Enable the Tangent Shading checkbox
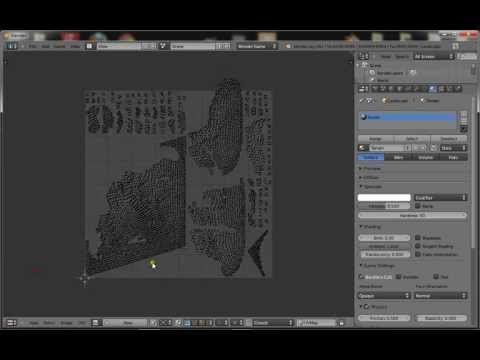 [x=418, y=246]
